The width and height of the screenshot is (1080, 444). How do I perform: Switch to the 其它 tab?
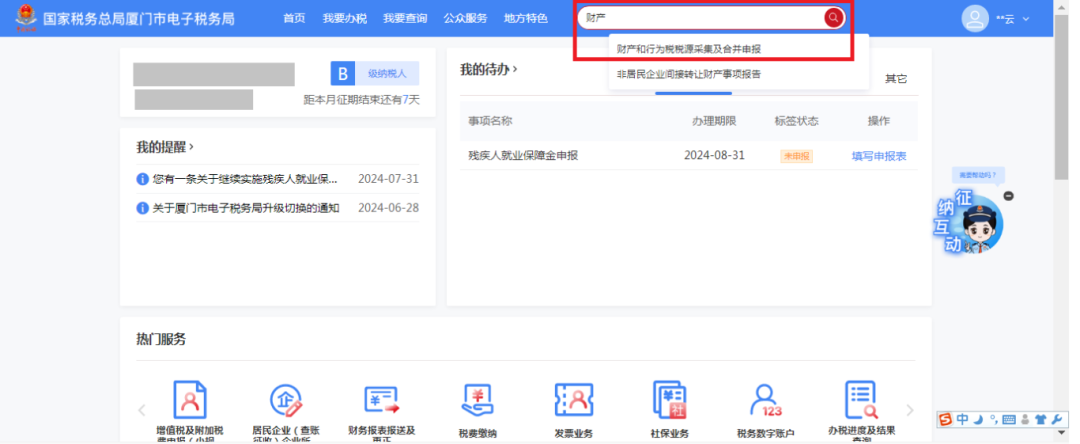tap(896, 79)
